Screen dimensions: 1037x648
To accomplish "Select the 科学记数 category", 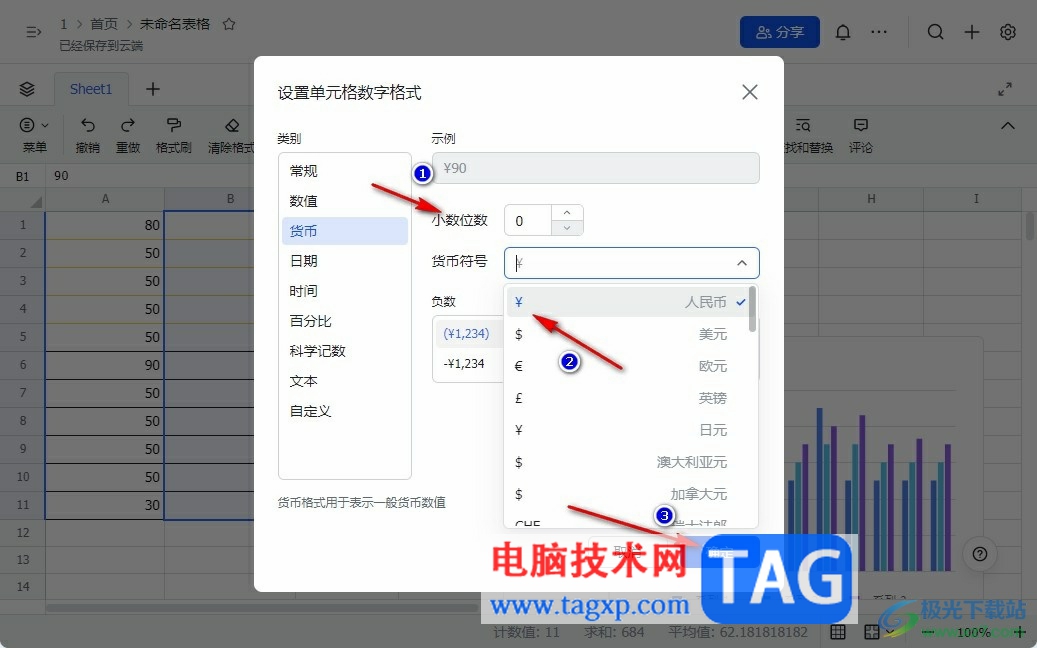I will coord(345,351).
